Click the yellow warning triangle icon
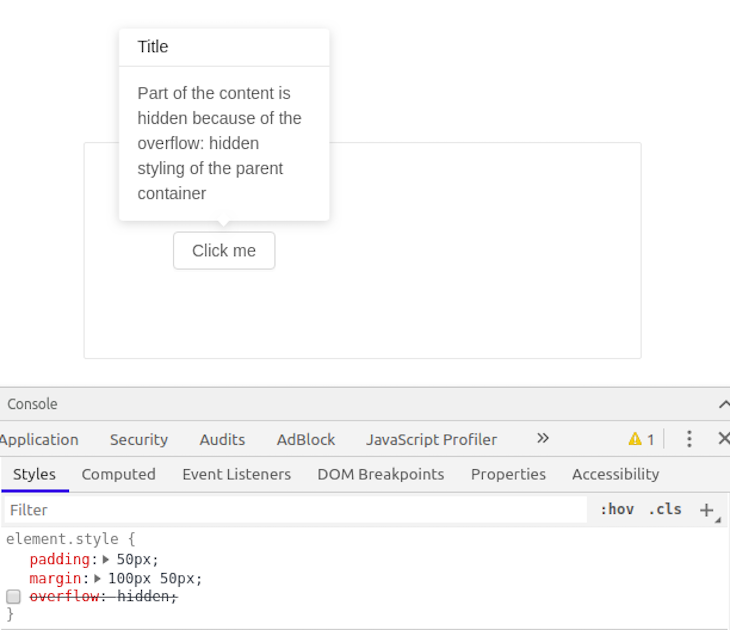 click(635, 439)
